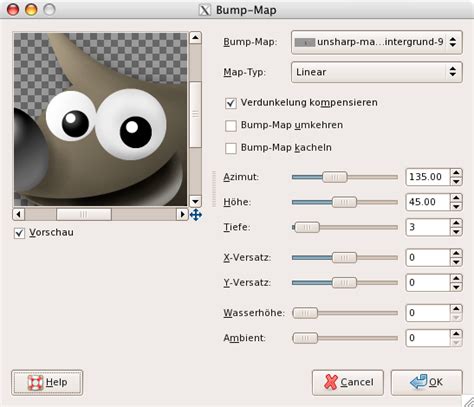Increase Höhe value with up spinner arrow
Screen dimensions: 474x407
click(x=456, y=198)
